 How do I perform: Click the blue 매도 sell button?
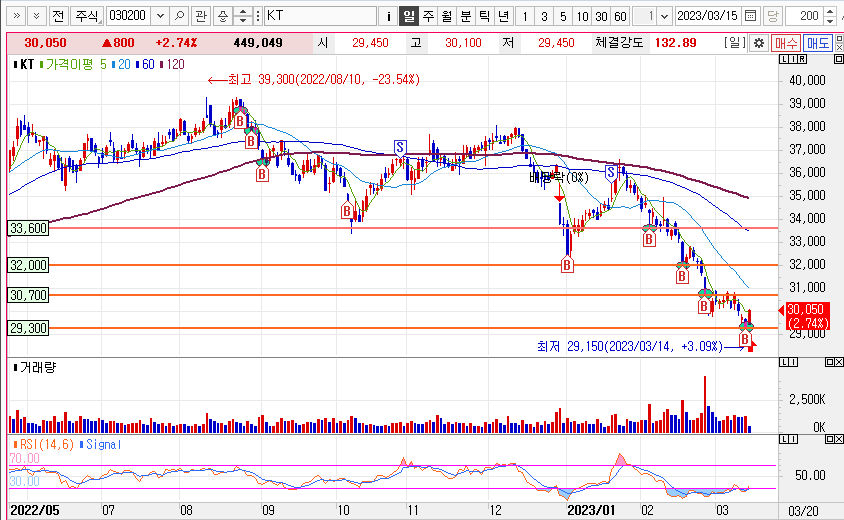[818, 43]
